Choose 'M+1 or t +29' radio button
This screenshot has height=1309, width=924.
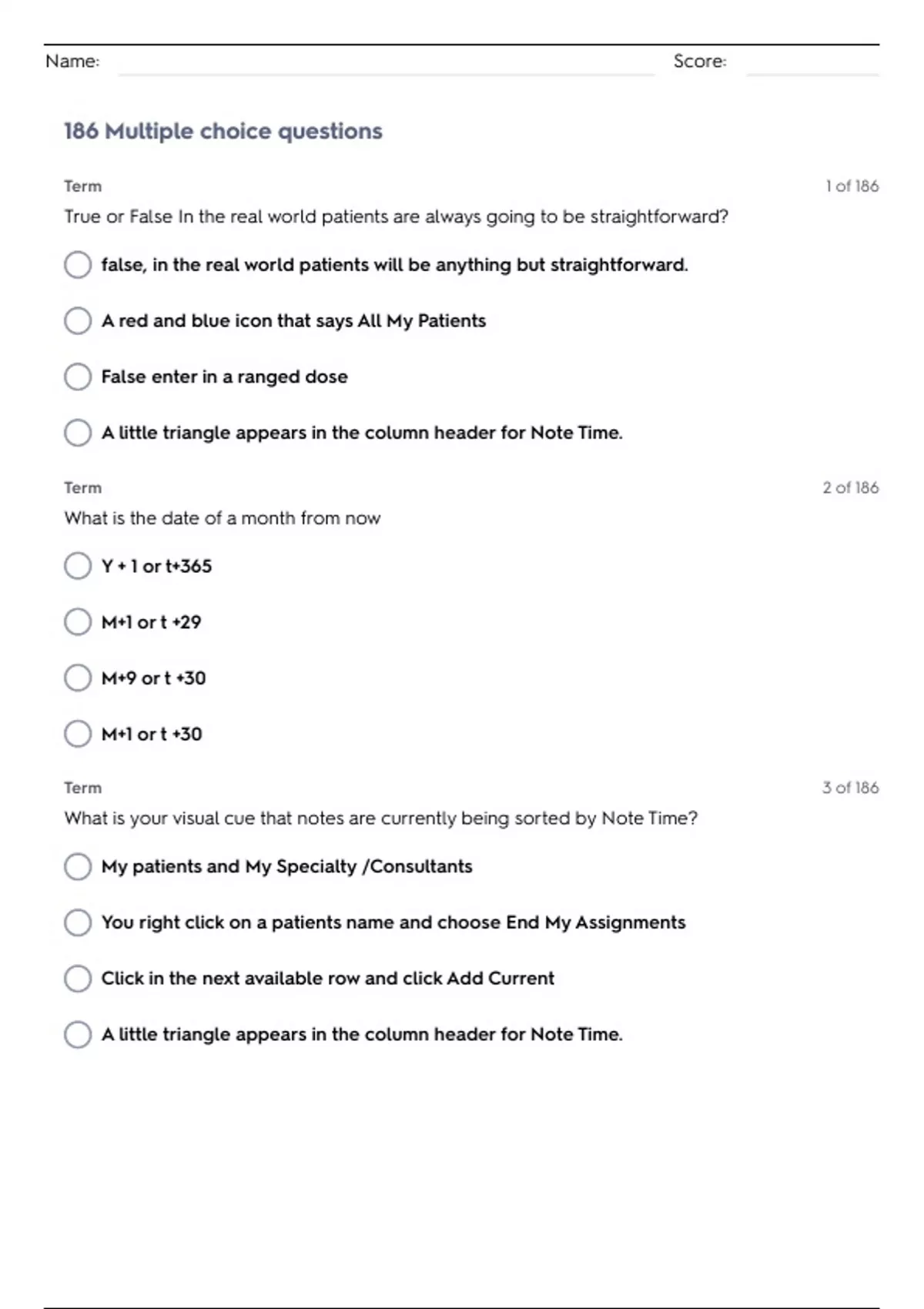78,622
